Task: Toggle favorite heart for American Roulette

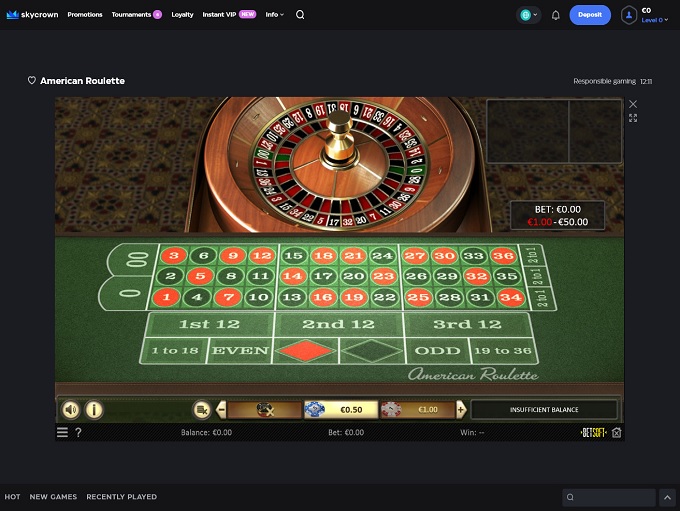Action: [32, 80]
